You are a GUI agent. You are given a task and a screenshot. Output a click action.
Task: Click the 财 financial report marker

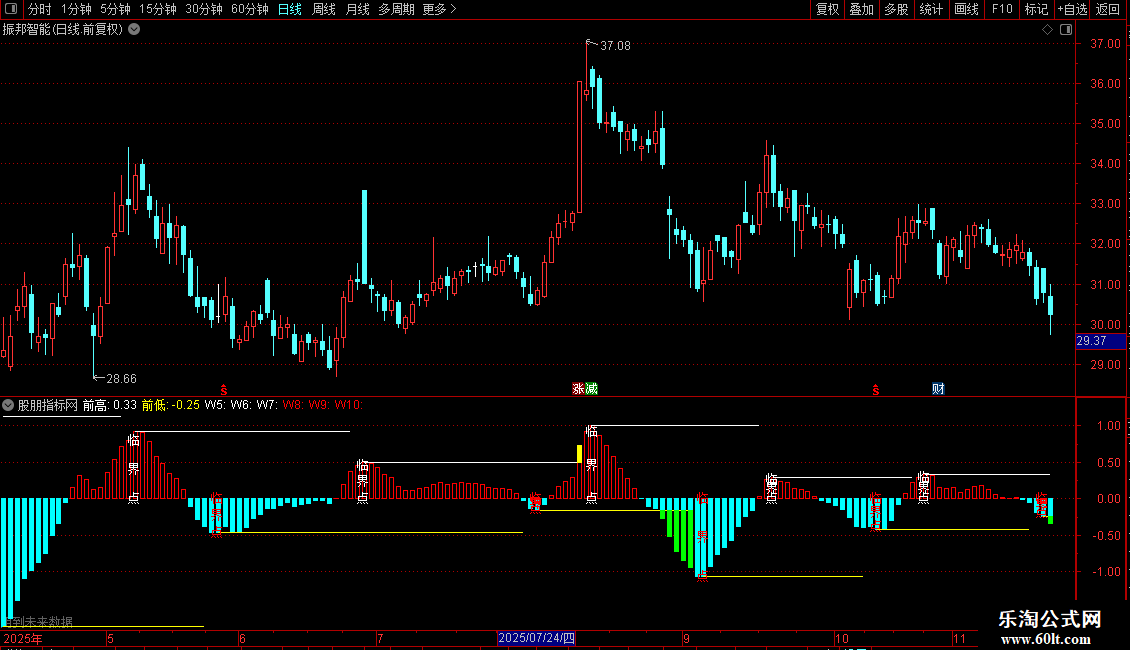[938, 388]
